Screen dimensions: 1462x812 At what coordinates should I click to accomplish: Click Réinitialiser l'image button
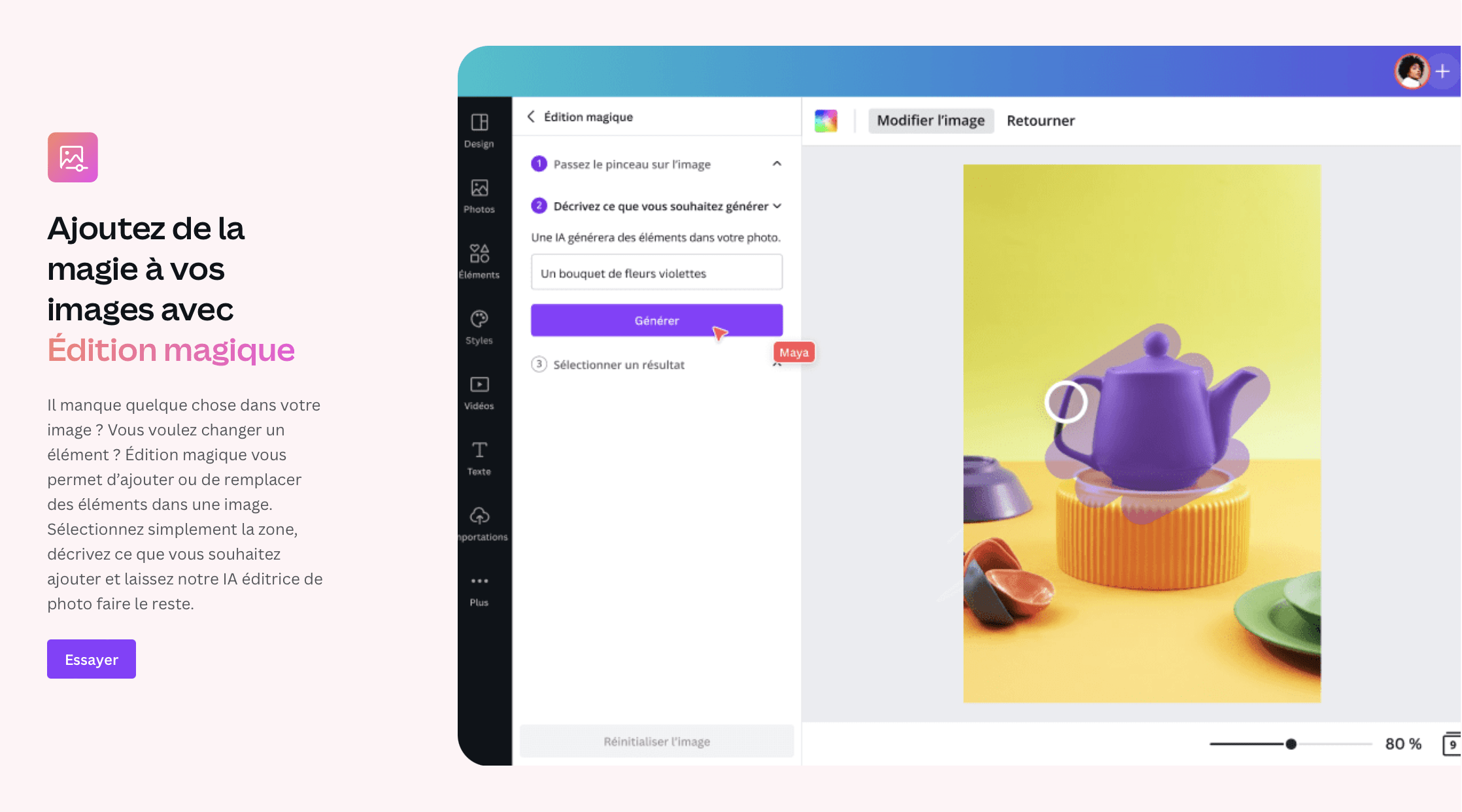coord(656,741)
